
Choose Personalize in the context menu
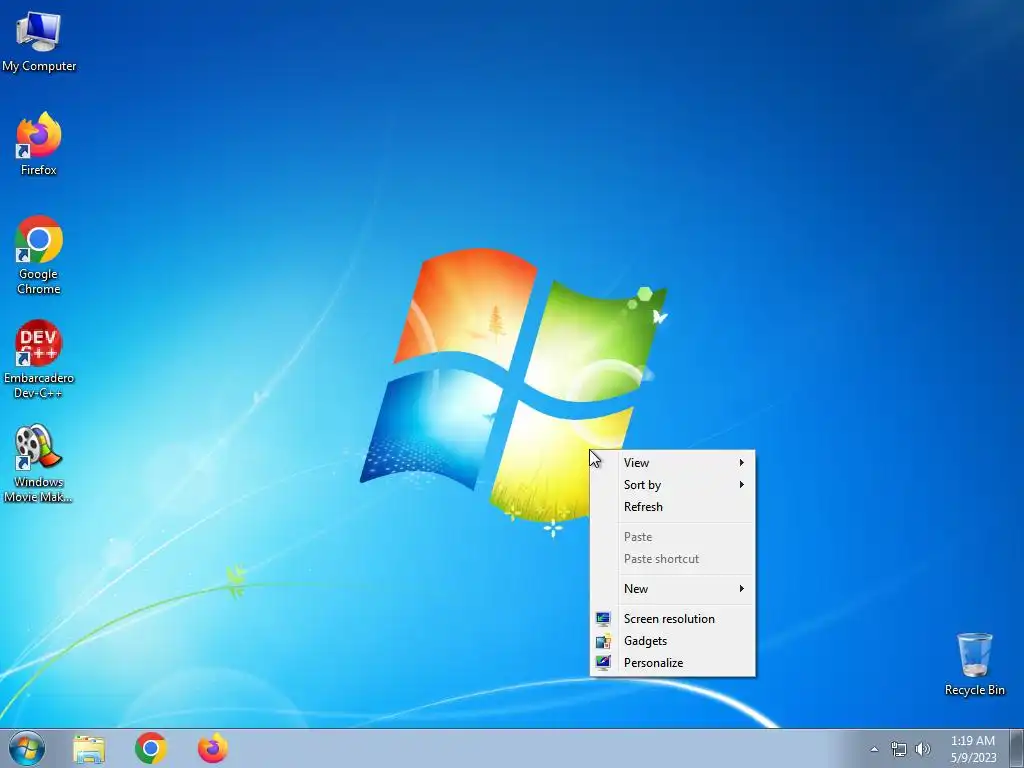tap(672, 663)
